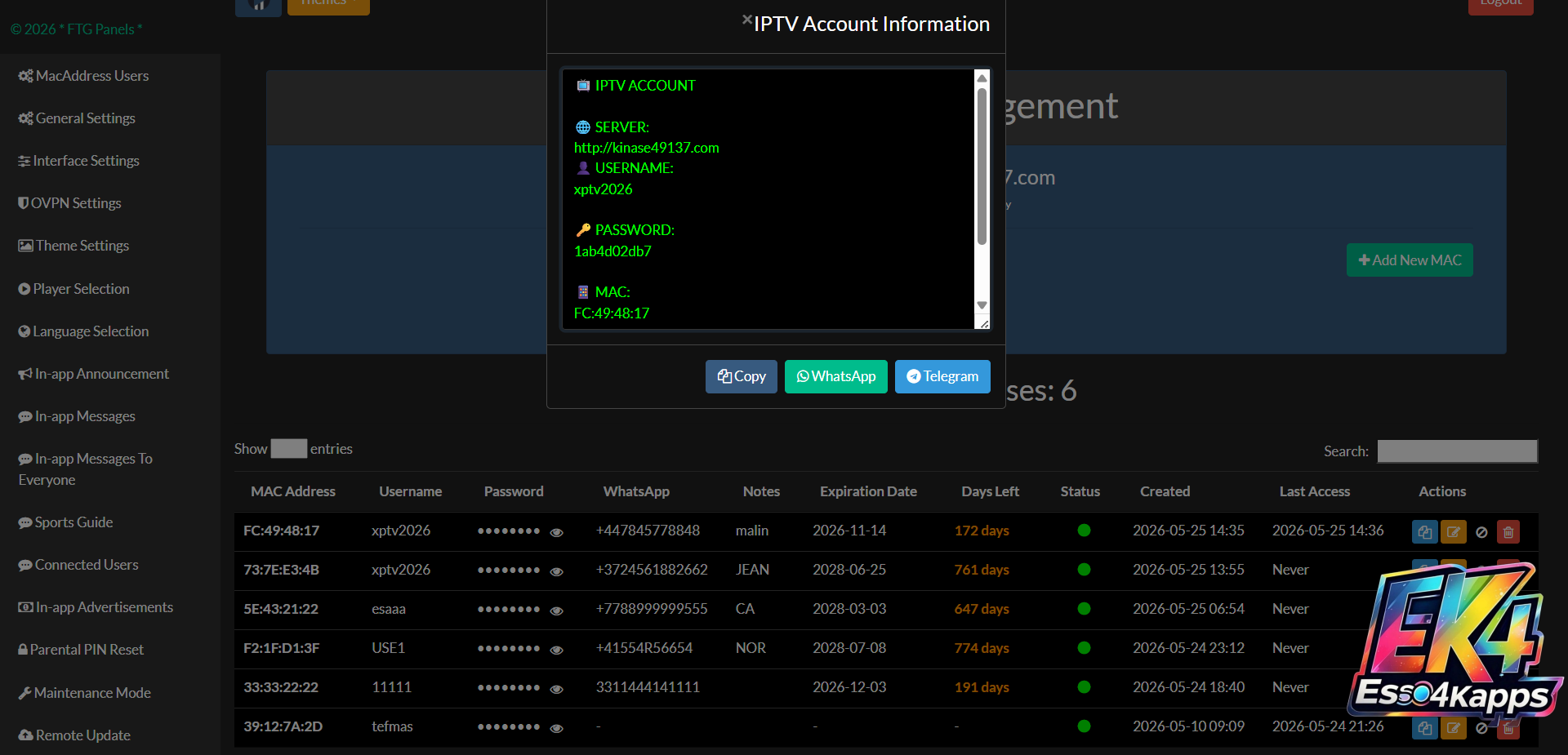View Connected Users list
Viewport: 1568px width, 755px height.
click(x=78, y=565)
